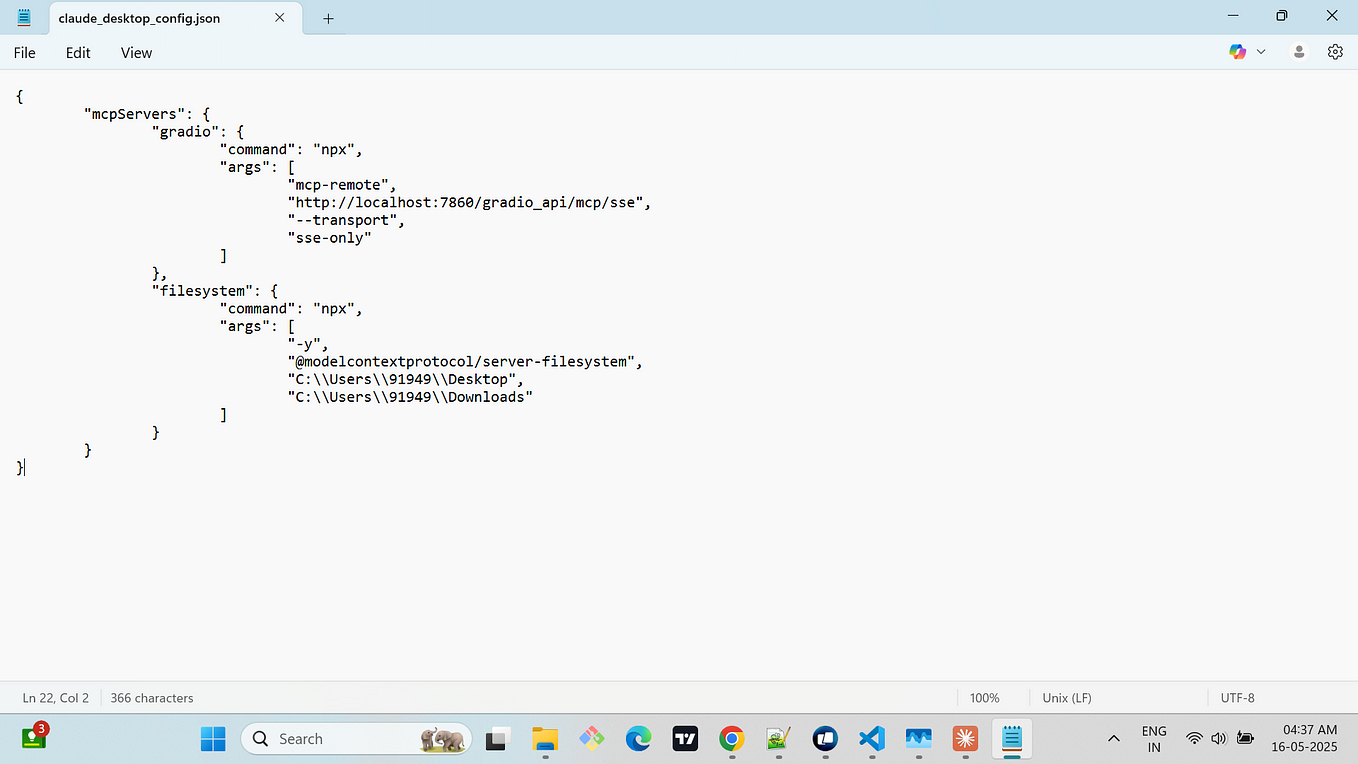Image resolution: width=1358 pixels, height=764 pixels.
Task: Click the localhost:7860 URL line
Action: point(469,202)
